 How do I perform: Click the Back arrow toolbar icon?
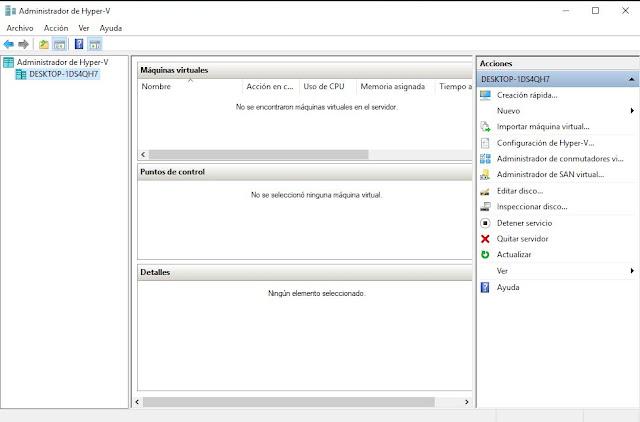point(9,44)
